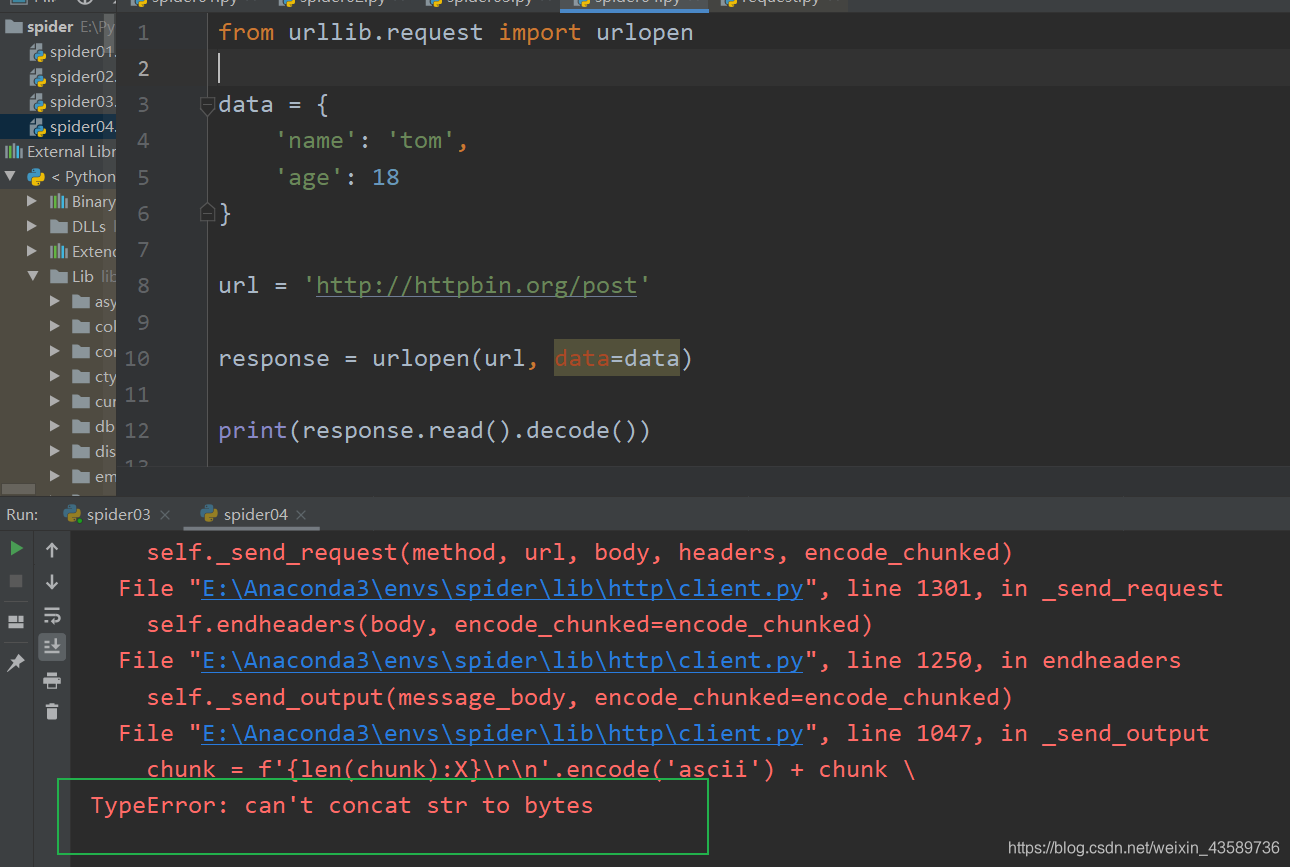
Task: Click line number 10 in the gutter
Action: click(137, 358)
